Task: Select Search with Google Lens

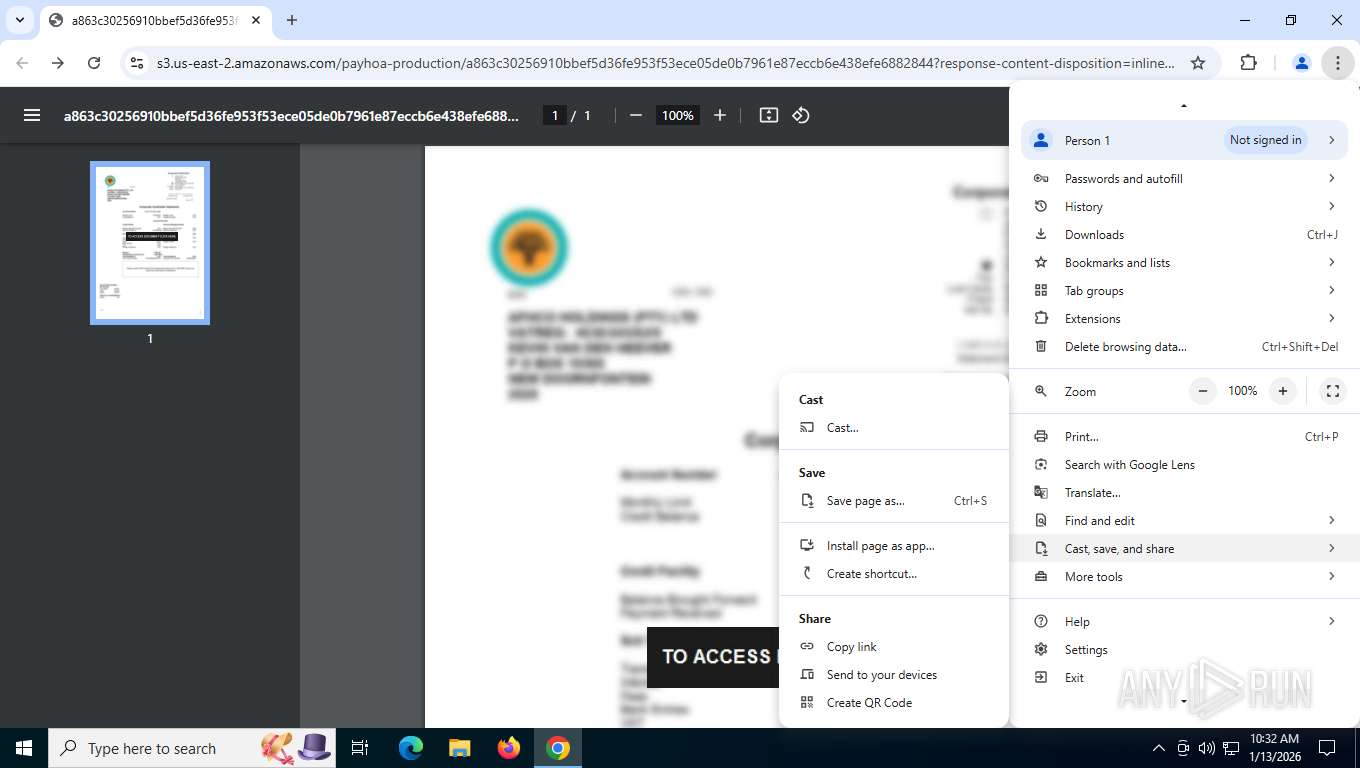Action: click(x=1184, y=465)
